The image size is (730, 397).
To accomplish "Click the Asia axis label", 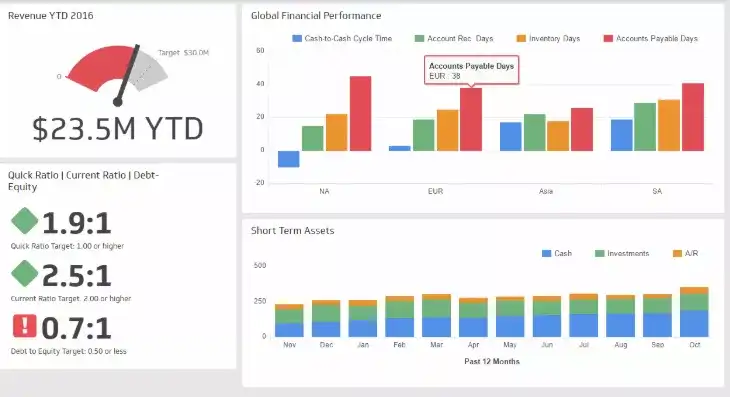I will point(546,191).
